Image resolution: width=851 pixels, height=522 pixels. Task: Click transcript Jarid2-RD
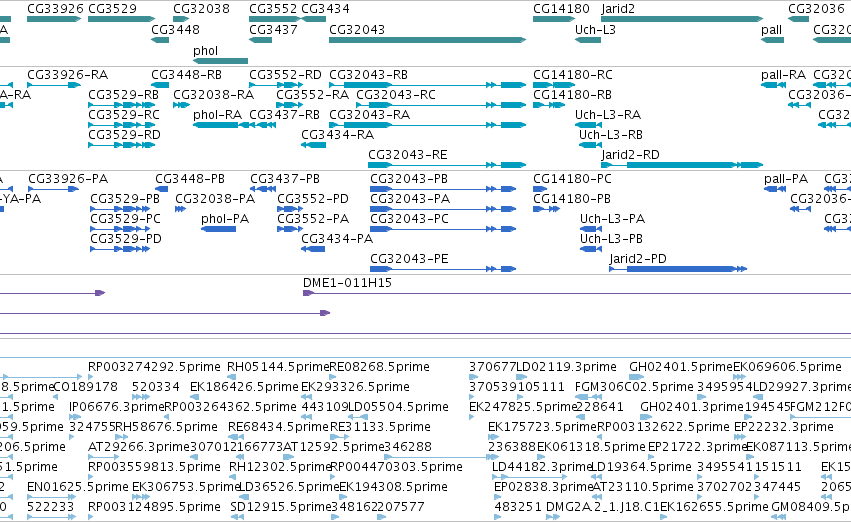pos(631,155)
